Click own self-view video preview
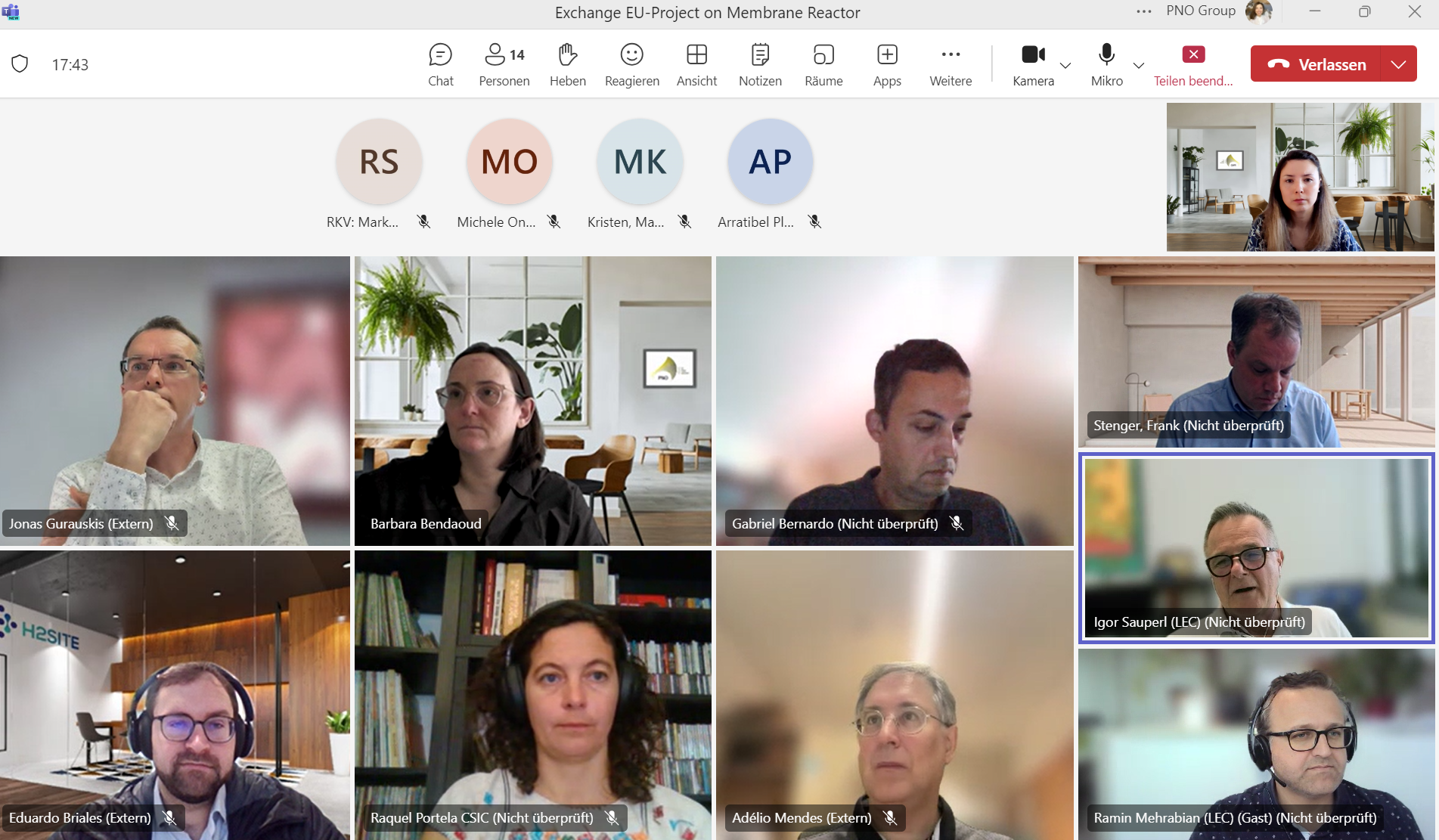Image resolution: width=1439 pixels, height=840 pixels. [1300, 177]
